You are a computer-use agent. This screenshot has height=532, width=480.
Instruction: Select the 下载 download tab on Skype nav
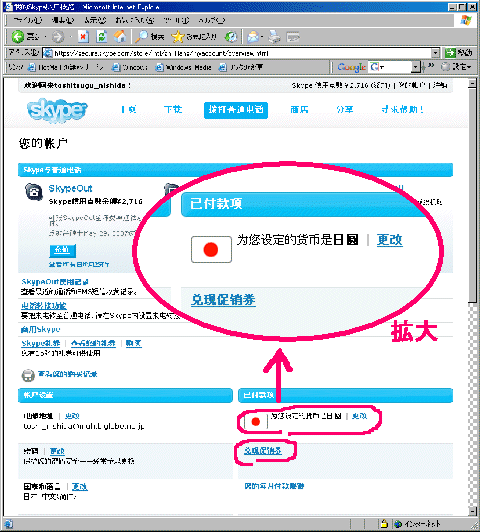tap(173, 109)
